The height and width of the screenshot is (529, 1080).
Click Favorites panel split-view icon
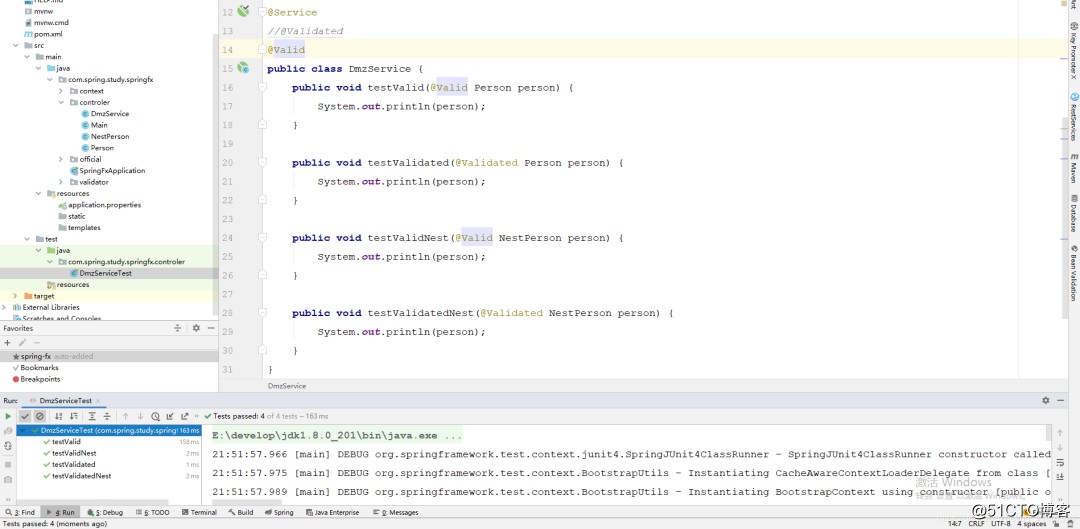[177, 329]
